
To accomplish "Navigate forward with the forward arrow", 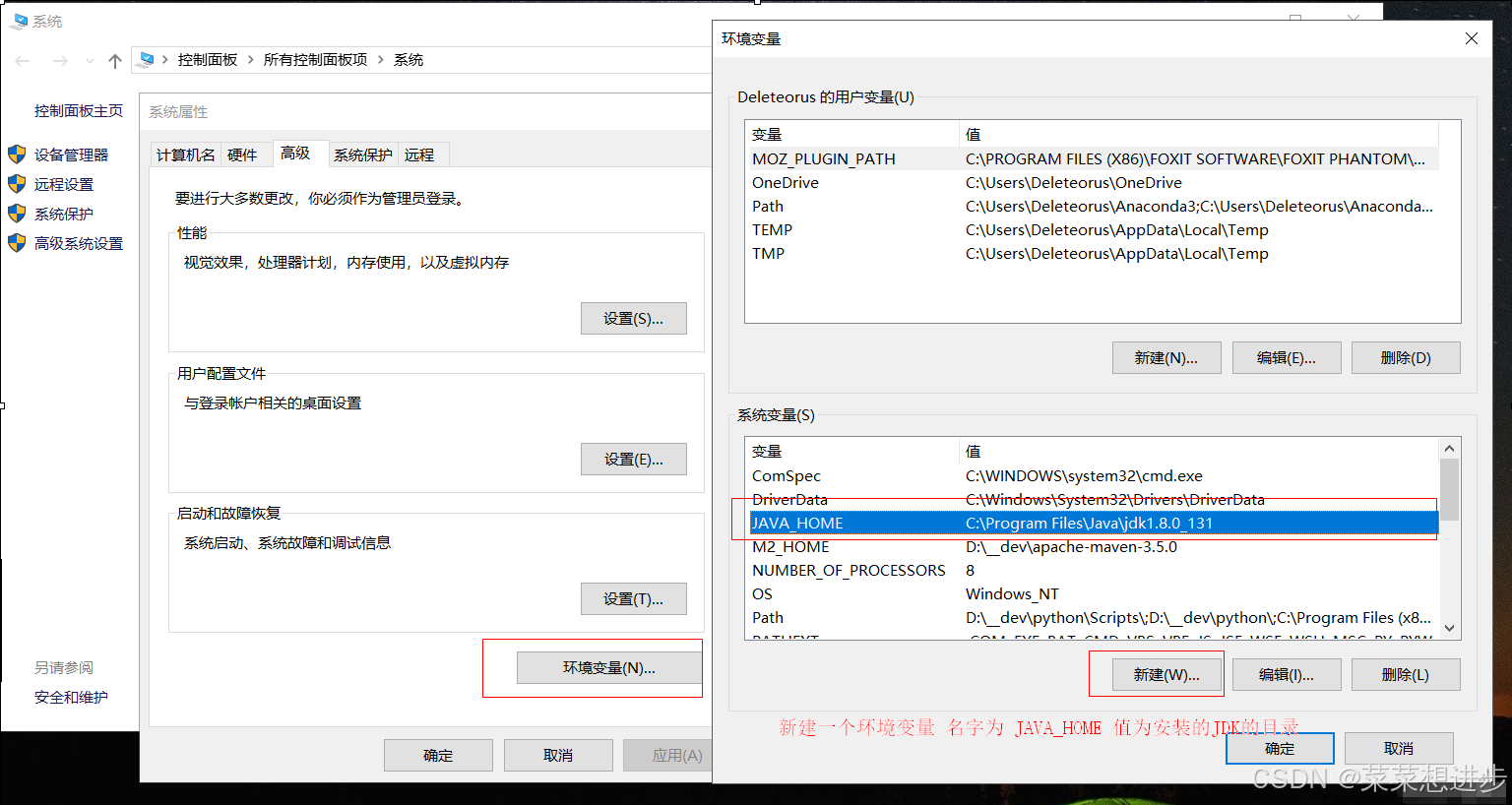I will (x=60, y=61).
